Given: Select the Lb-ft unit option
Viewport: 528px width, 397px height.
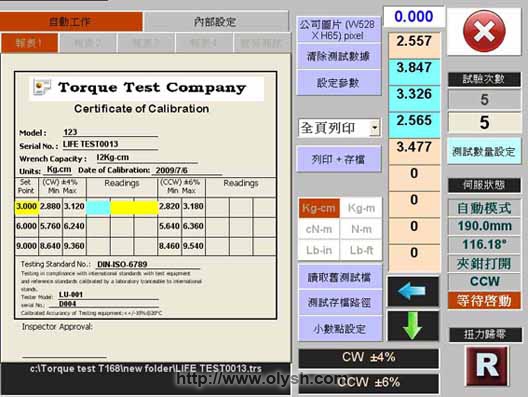Looking at the screenshot, I should [361, 250].
